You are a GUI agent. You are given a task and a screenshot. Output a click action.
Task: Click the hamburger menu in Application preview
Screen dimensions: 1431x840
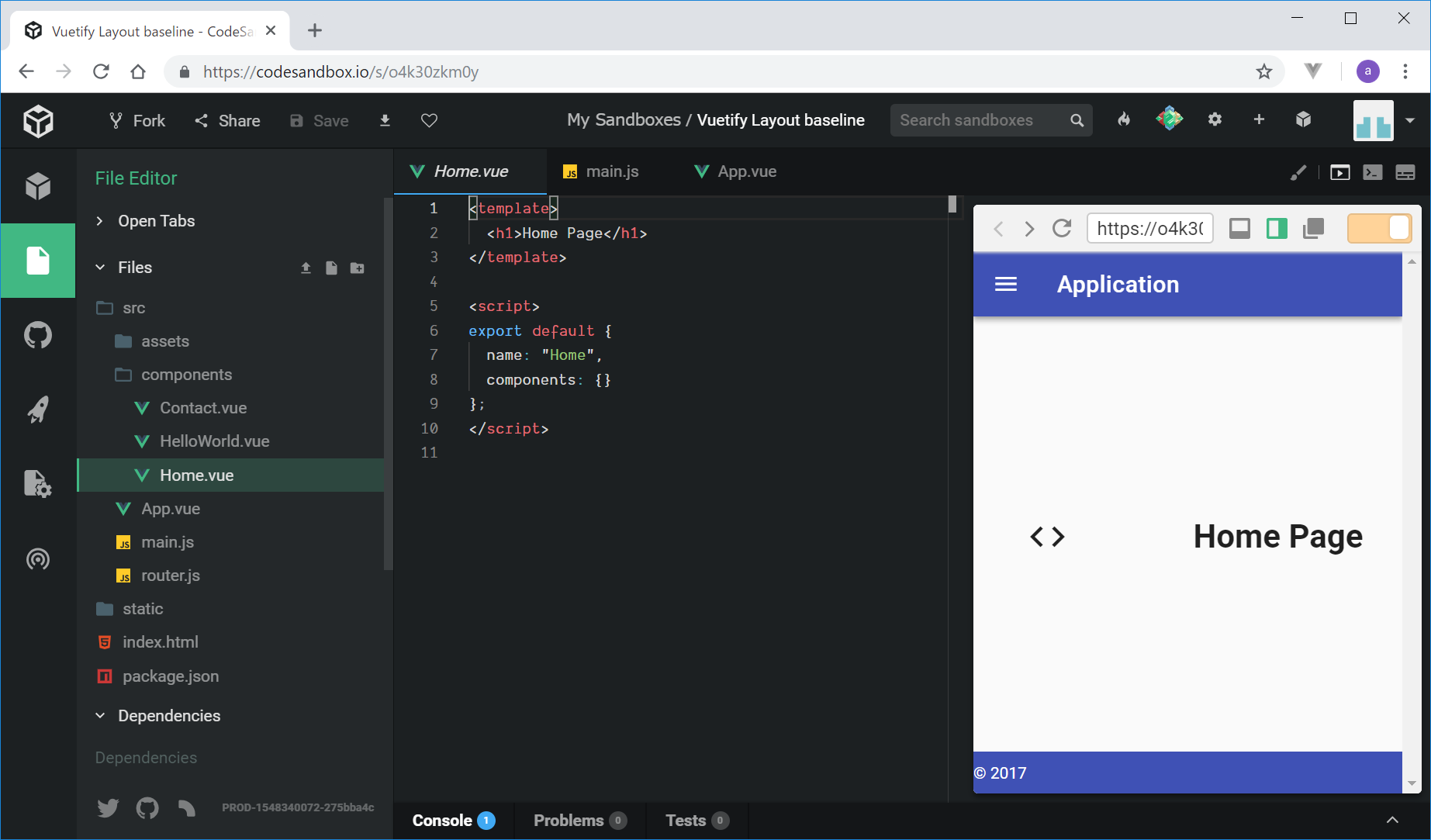pyautogui.click(x=1005, y=285)
